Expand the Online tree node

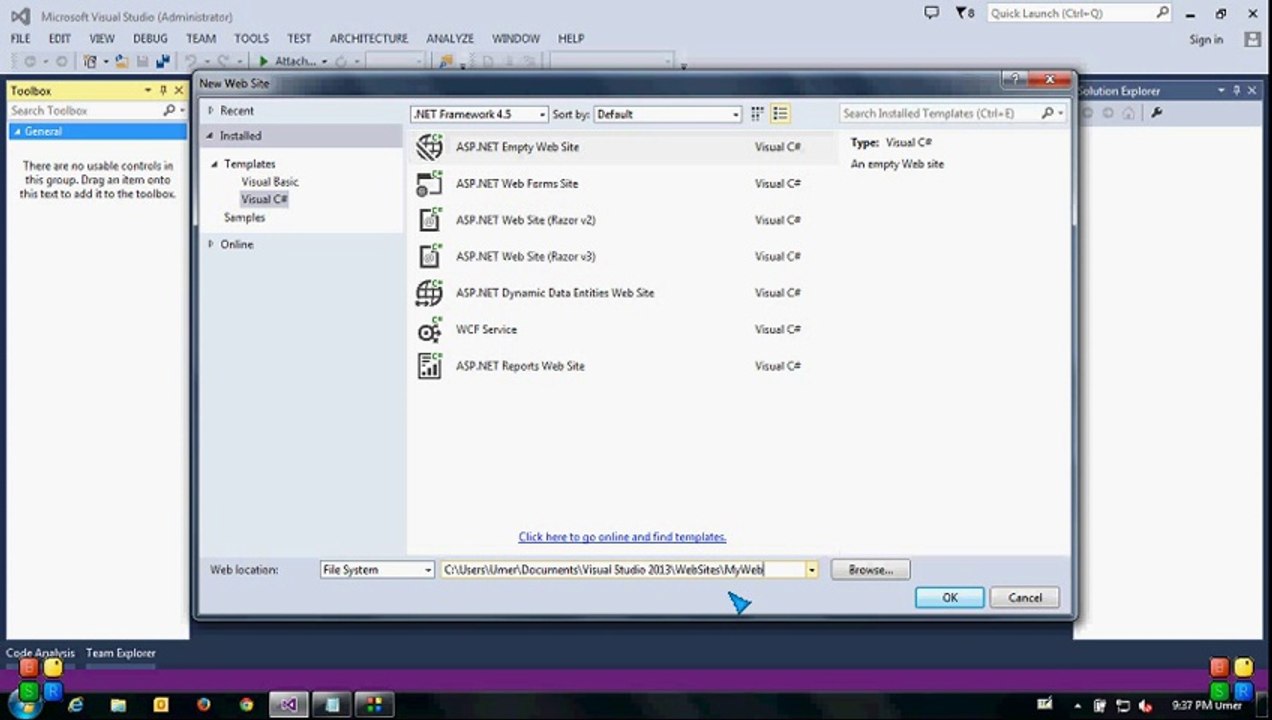click(x=210, y=244)
